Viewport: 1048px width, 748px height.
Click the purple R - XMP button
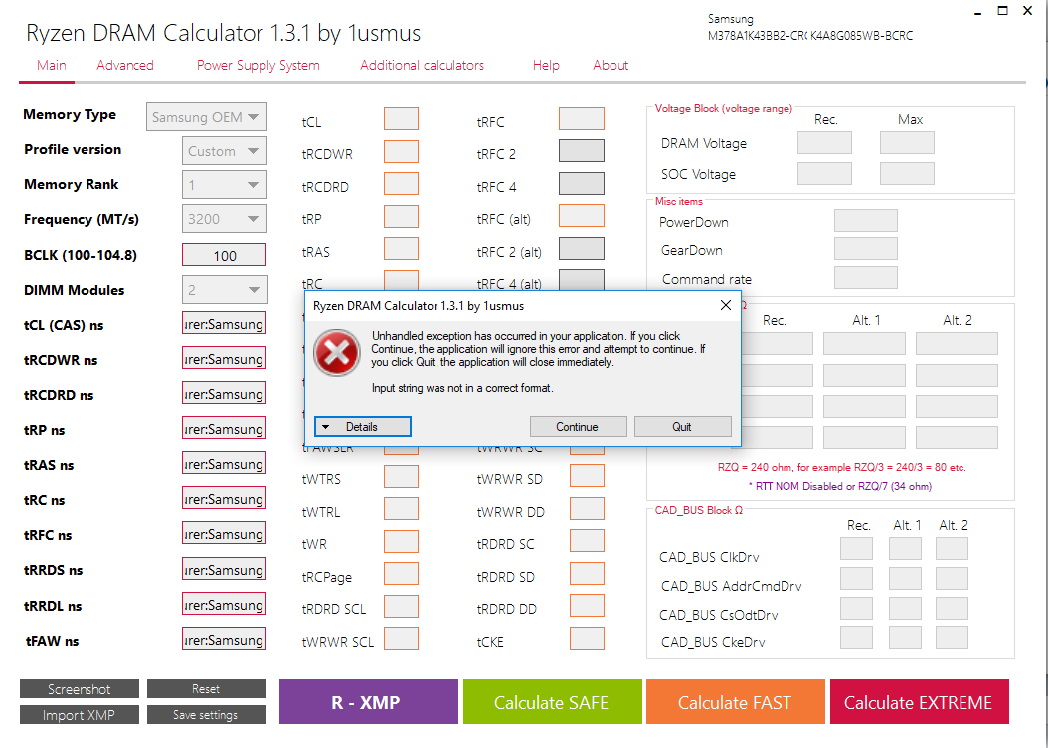(x=368, y=702)
